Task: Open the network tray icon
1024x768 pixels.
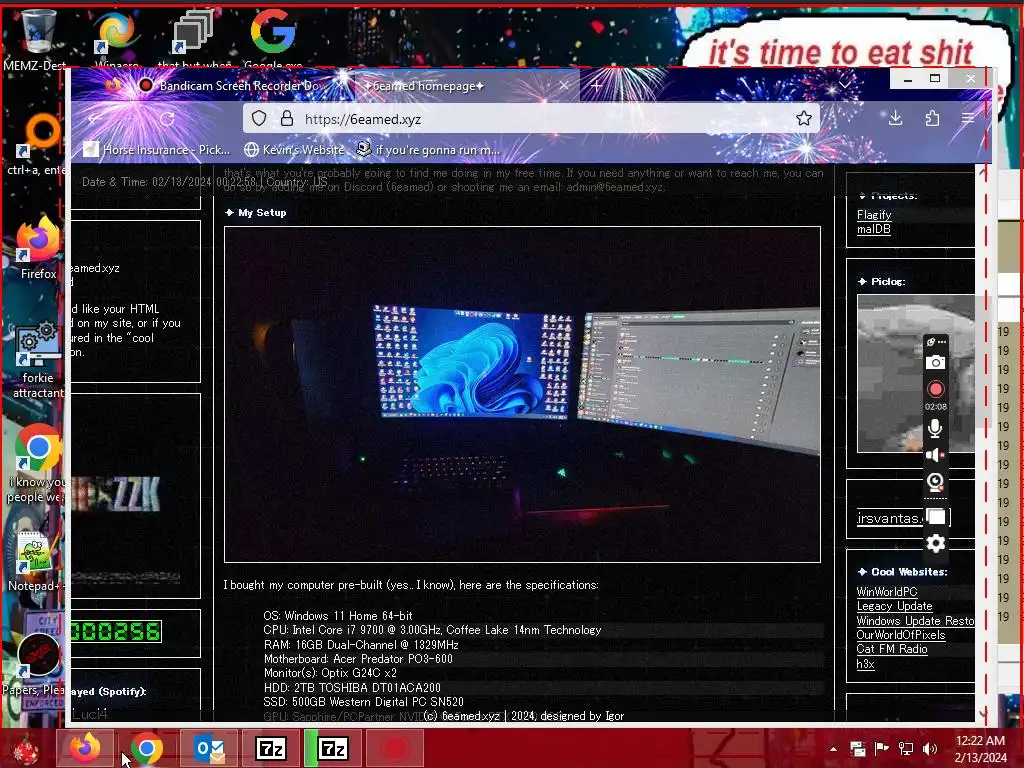Action: click(906, 749)
